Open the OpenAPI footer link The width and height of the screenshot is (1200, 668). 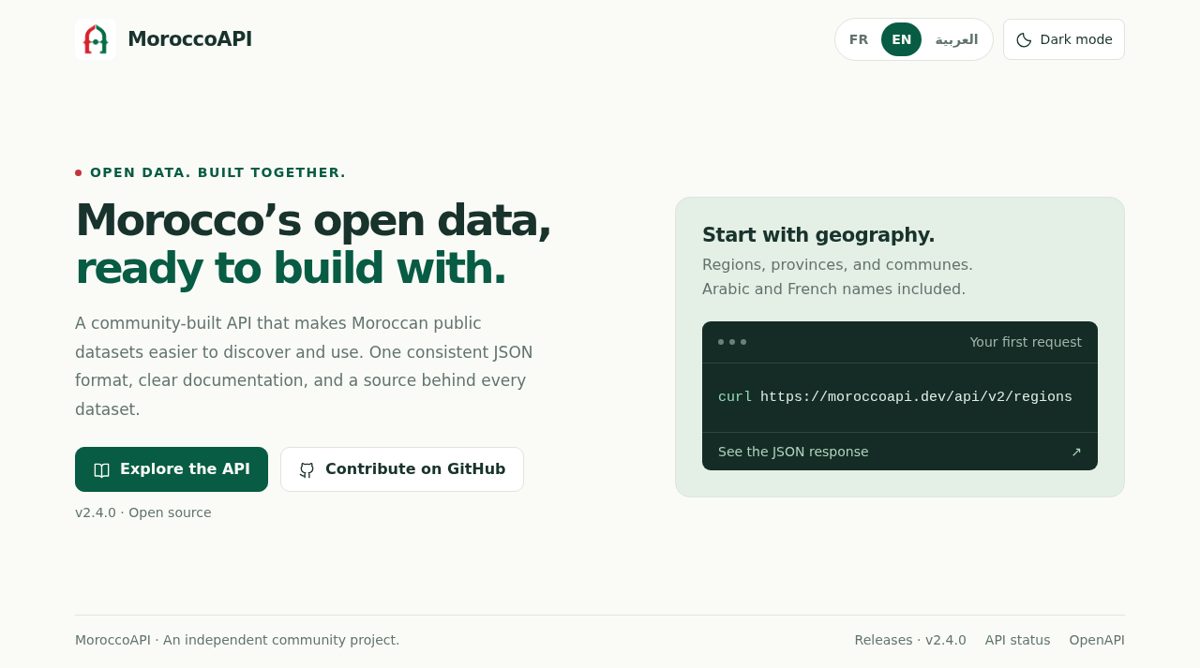tap(1097, 640)
